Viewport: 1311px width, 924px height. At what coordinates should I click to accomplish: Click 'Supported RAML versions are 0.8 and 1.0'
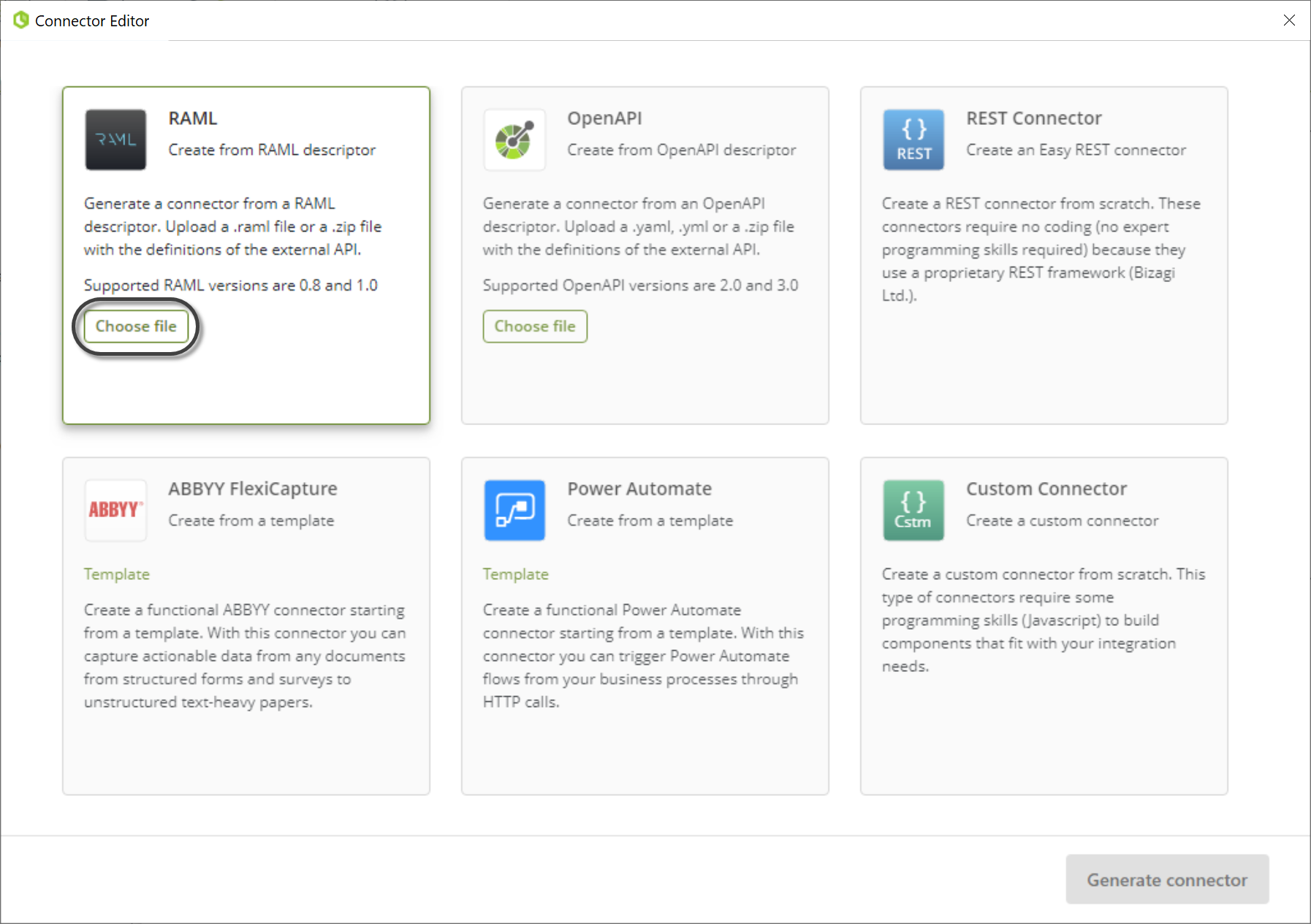tap(231, 285)
